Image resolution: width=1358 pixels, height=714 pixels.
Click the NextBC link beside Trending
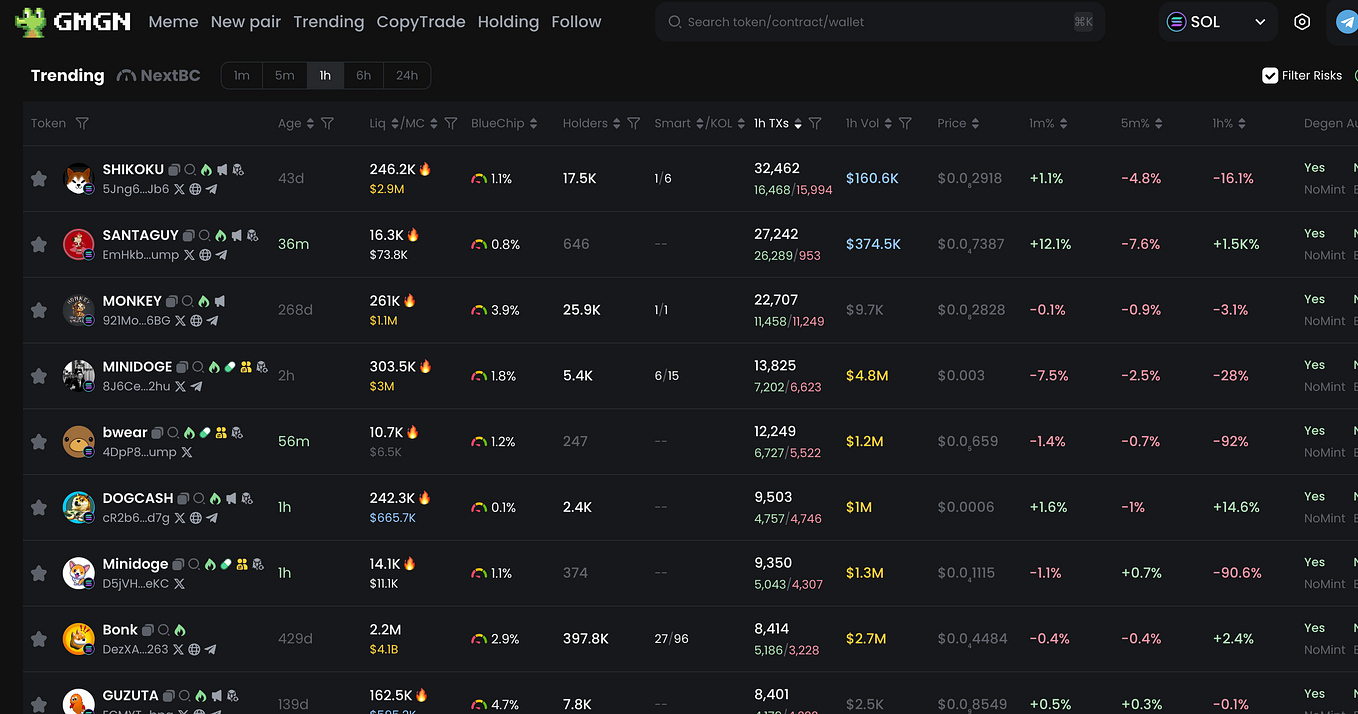(x=158, y=75)
